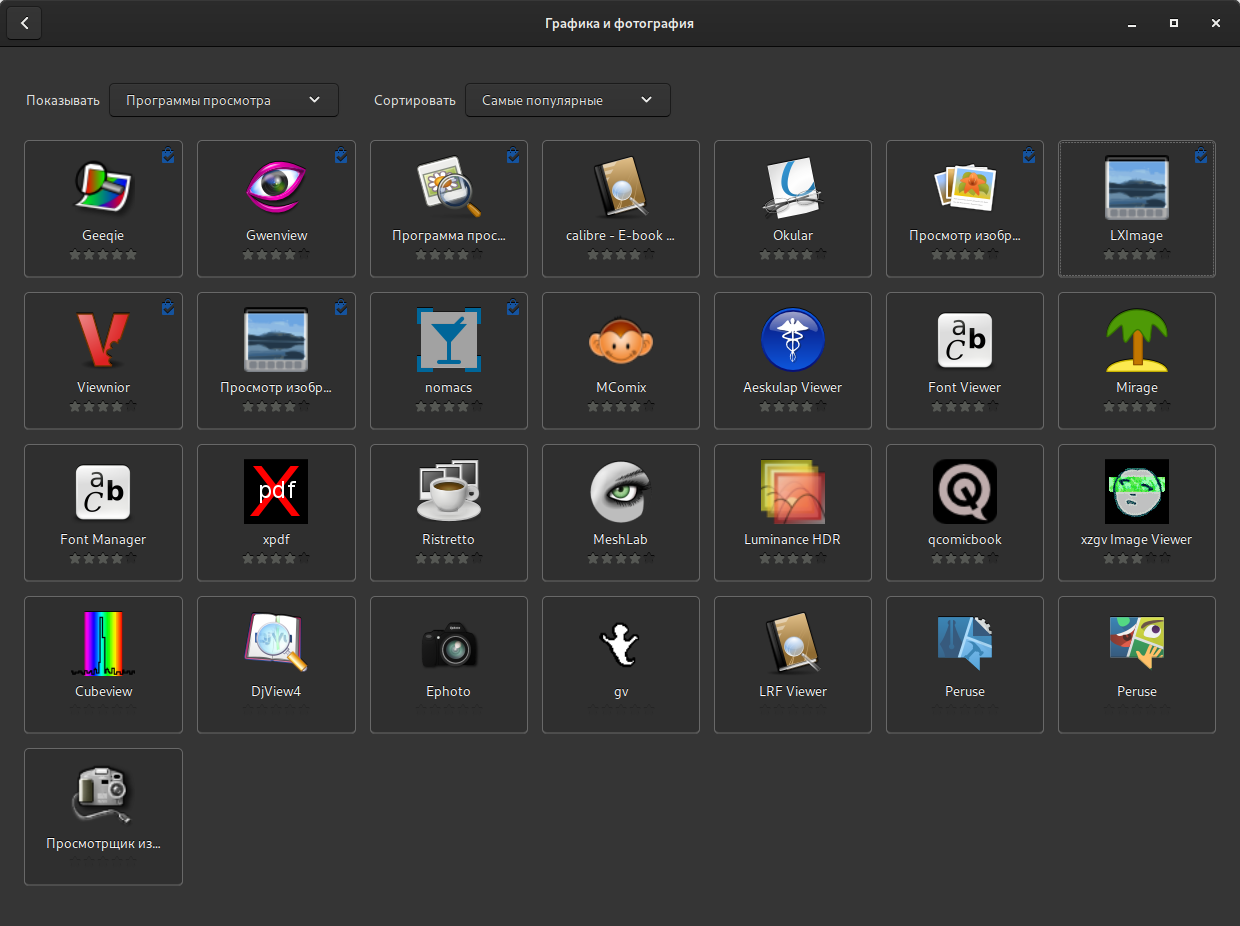Open the LRF Viewer book icon

793,642
